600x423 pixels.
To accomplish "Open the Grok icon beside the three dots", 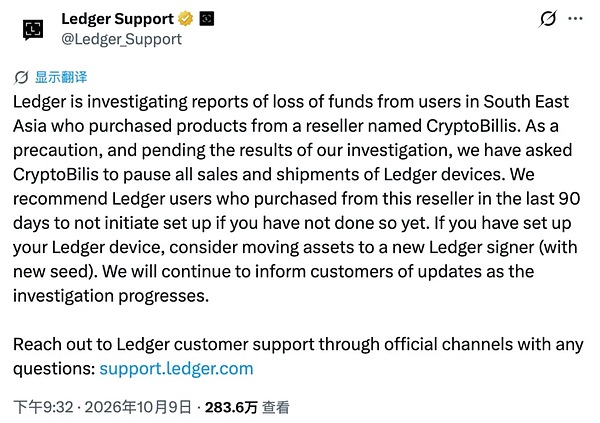I will 548,19.
